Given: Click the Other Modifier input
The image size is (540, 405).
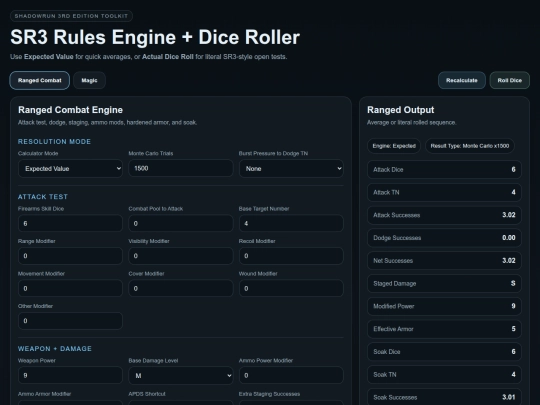Looking at the screenshot, I should (x=70, y=321).
